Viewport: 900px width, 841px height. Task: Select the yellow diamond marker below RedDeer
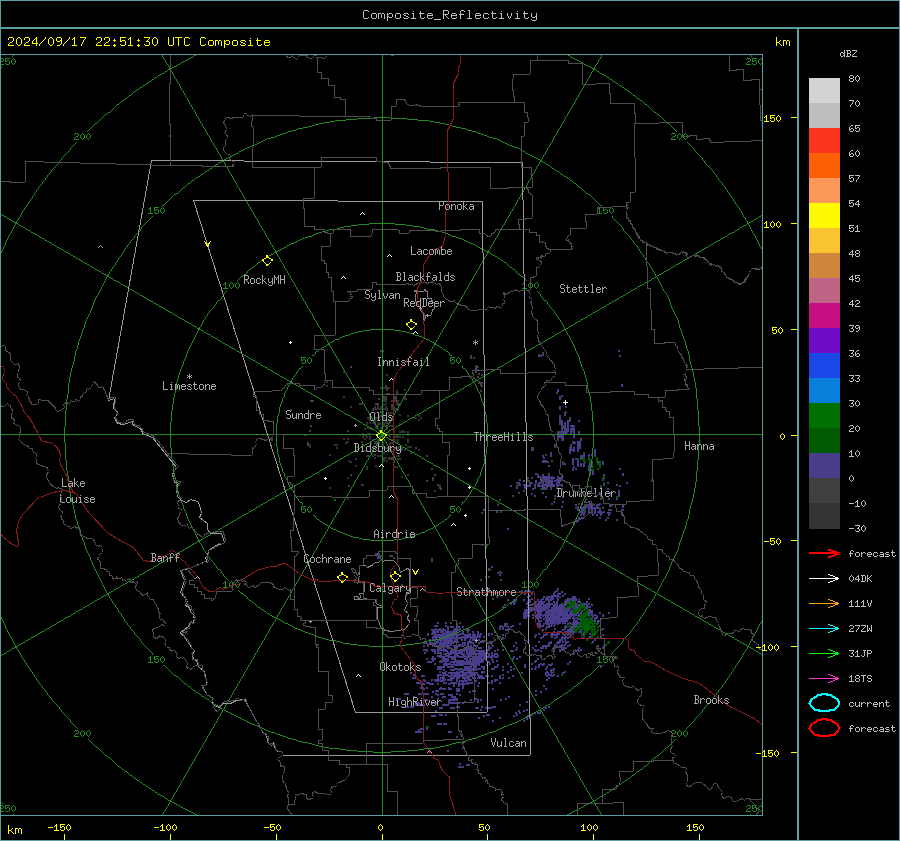tap(411, 325)
